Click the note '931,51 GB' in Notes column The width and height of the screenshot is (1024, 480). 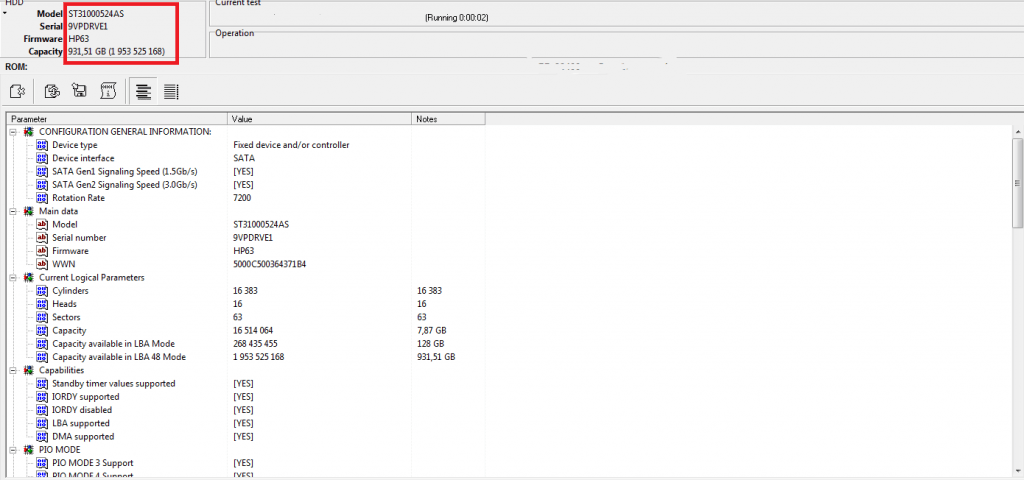coord(436,357)
